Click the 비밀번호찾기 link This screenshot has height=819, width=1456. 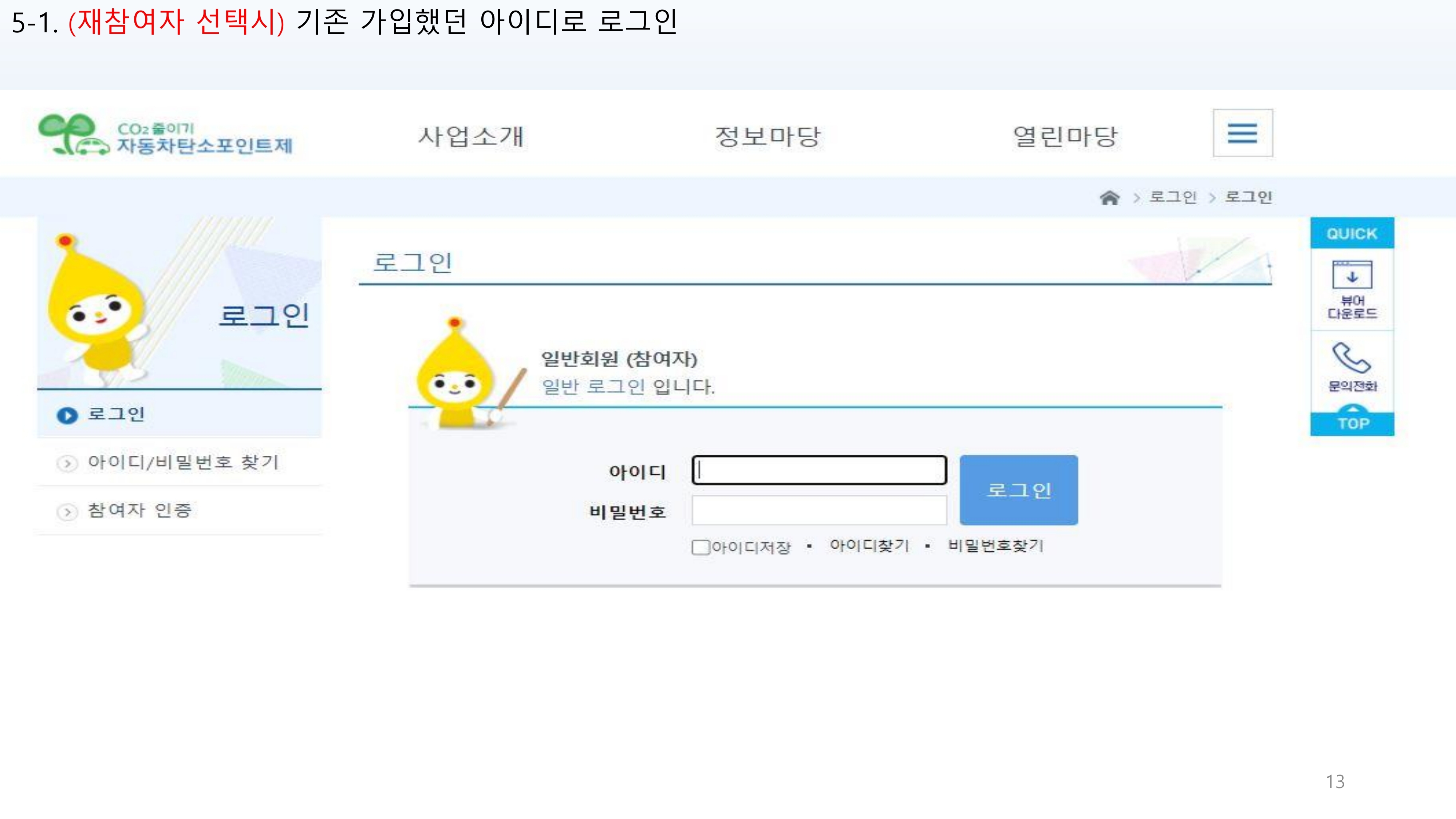(995, 545)
